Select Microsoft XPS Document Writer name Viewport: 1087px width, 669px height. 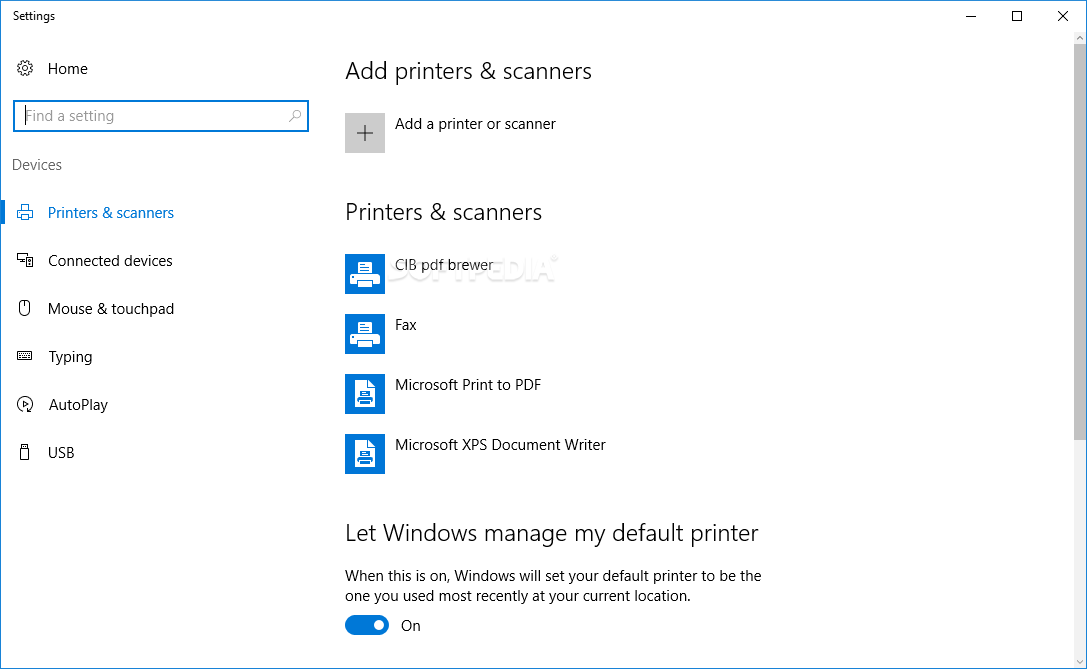point(501,445)
